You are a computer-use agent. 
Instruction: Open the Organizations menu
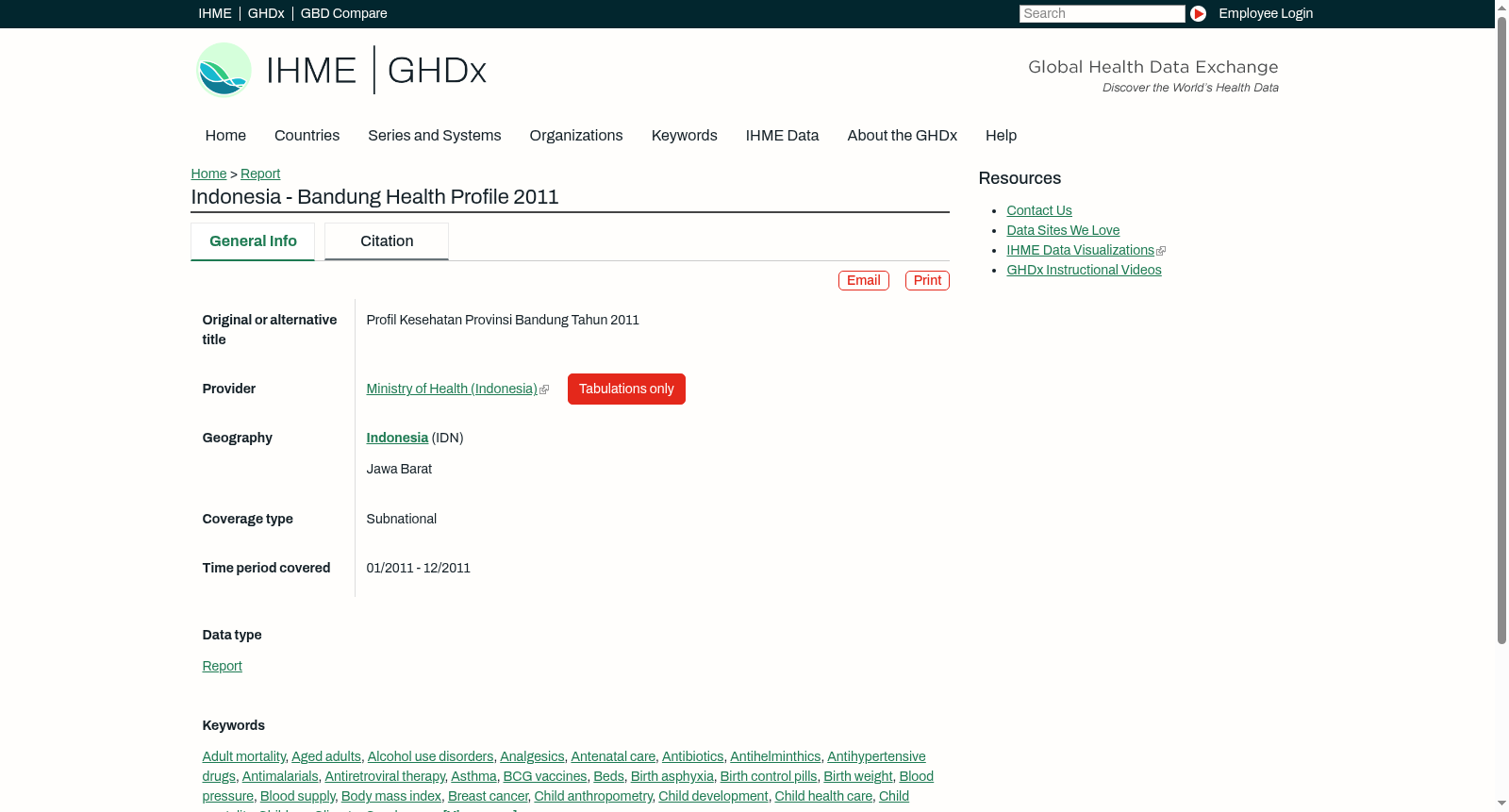click(x=576, y=136)
